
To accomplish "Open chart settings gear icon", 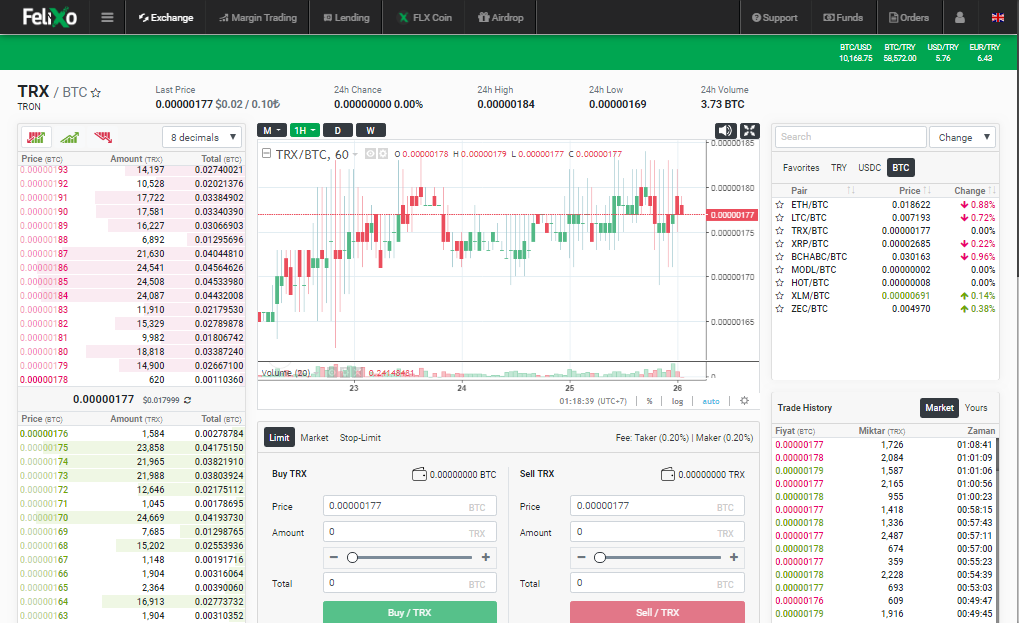I will [x=744, y=401].
